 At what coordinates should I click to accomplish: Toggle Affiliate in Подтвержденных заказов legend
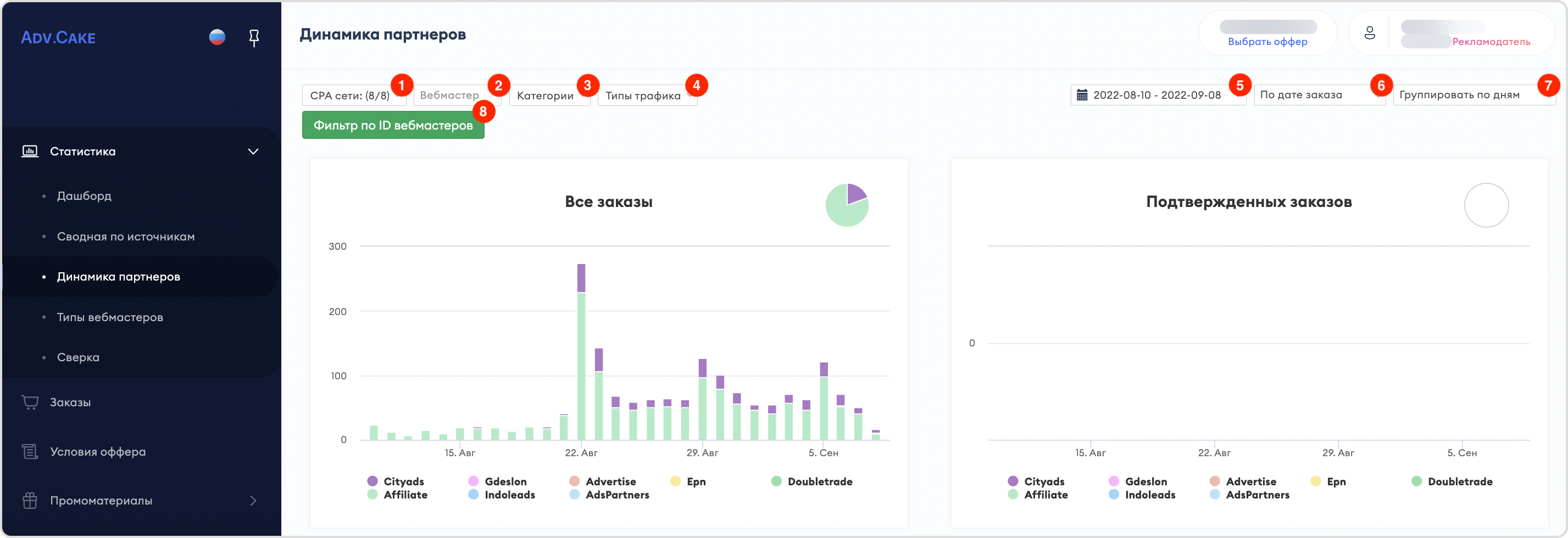point(1038,495)
